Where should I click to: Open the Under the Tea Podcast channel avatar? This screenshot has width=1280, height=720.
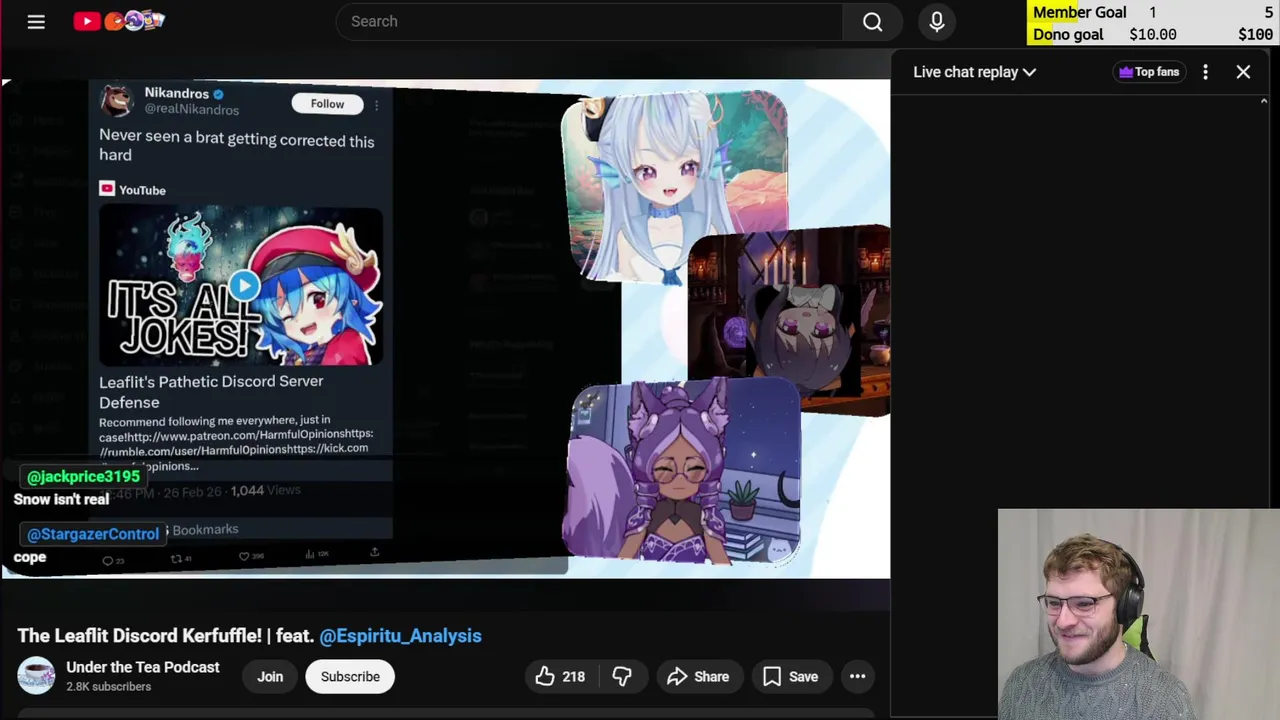36,676
